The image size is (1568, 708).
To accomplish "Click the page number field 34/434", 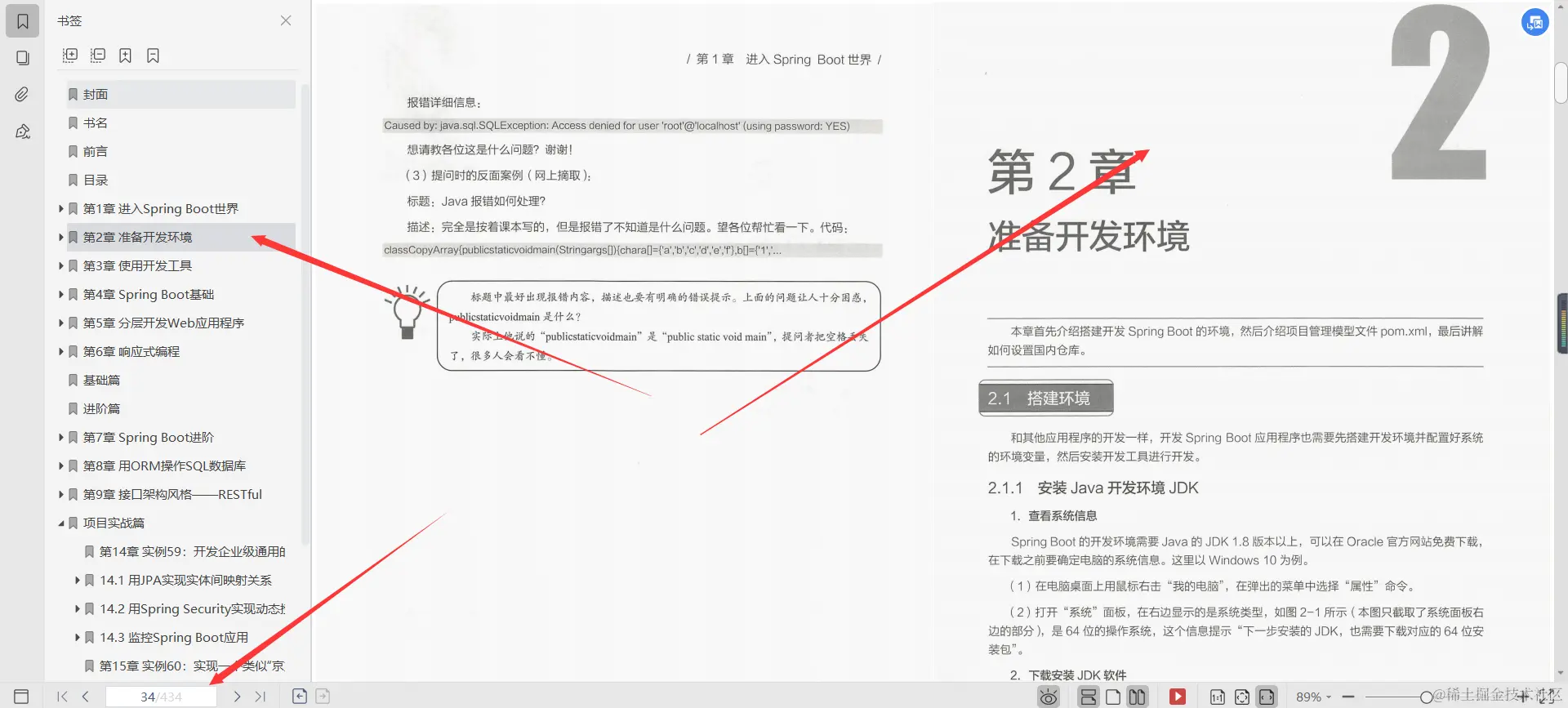I will pyautogui.click(x=161, y=697).
